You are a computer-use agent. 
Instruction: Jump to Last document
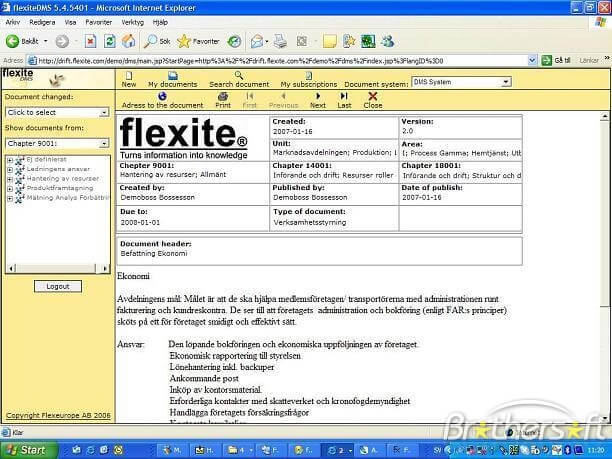344,100
